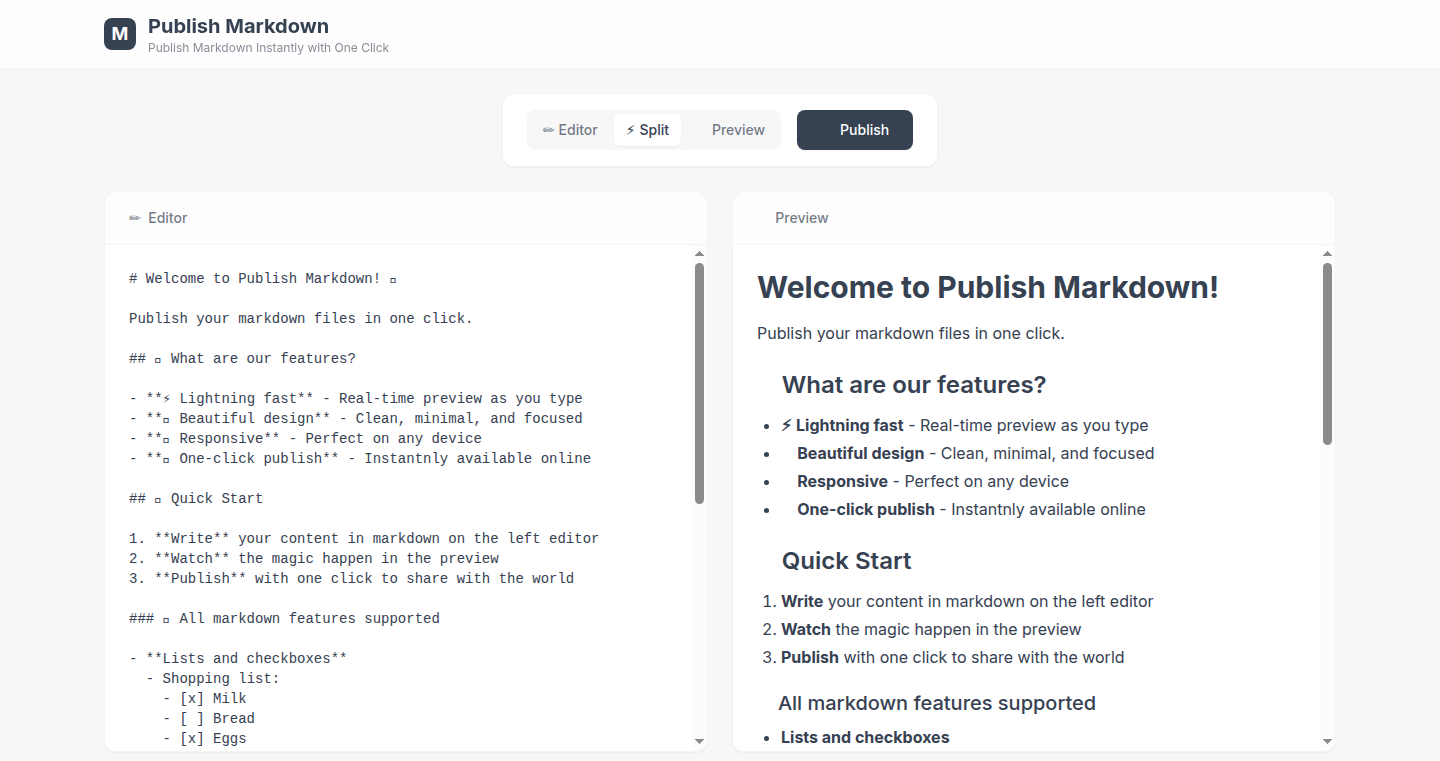Screen dimensions: 1440x761
Task: Click the '# Welcome to Publish Markdown!' editor line
Action: click(264, 279)
